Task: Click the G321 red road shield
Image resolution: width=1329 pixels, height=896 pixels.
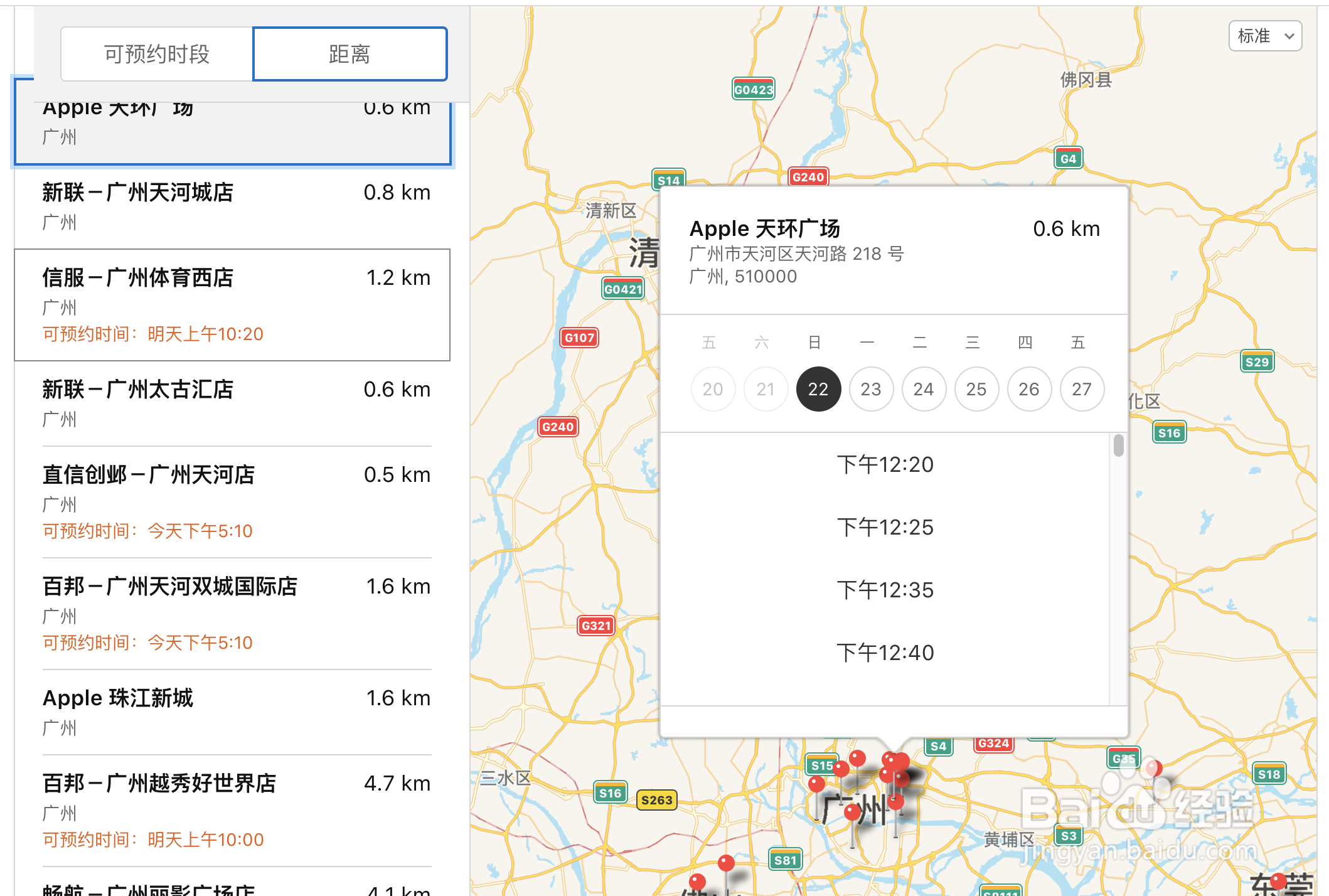Action: 595,626
